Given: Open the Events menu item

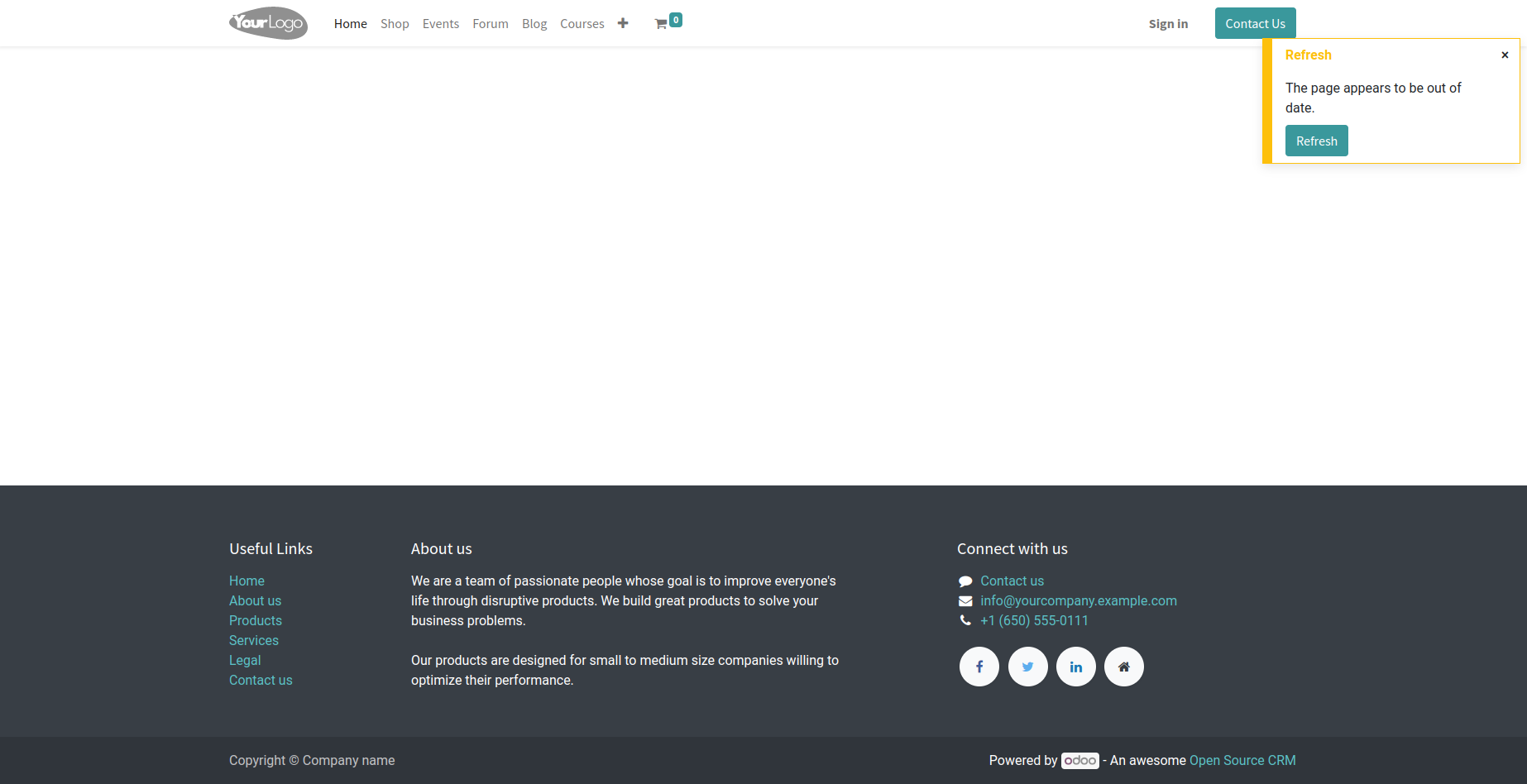Looking at the screenshot, I should click(441, 24).
